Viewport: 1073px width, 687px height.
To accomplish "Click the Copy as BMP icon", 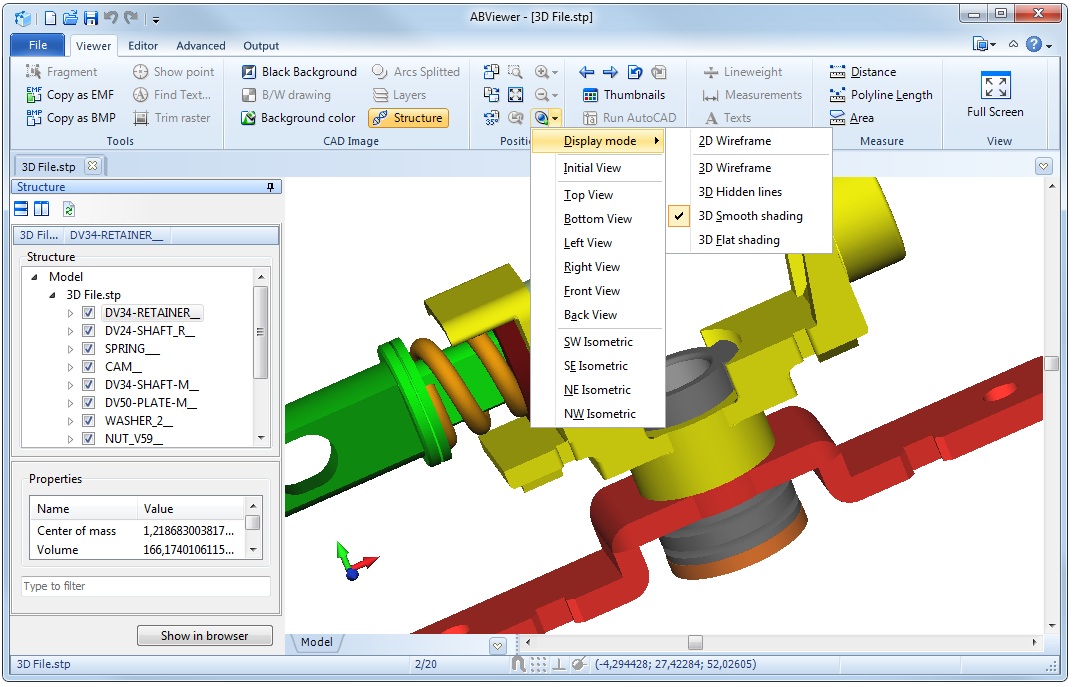I will (69, 117).
